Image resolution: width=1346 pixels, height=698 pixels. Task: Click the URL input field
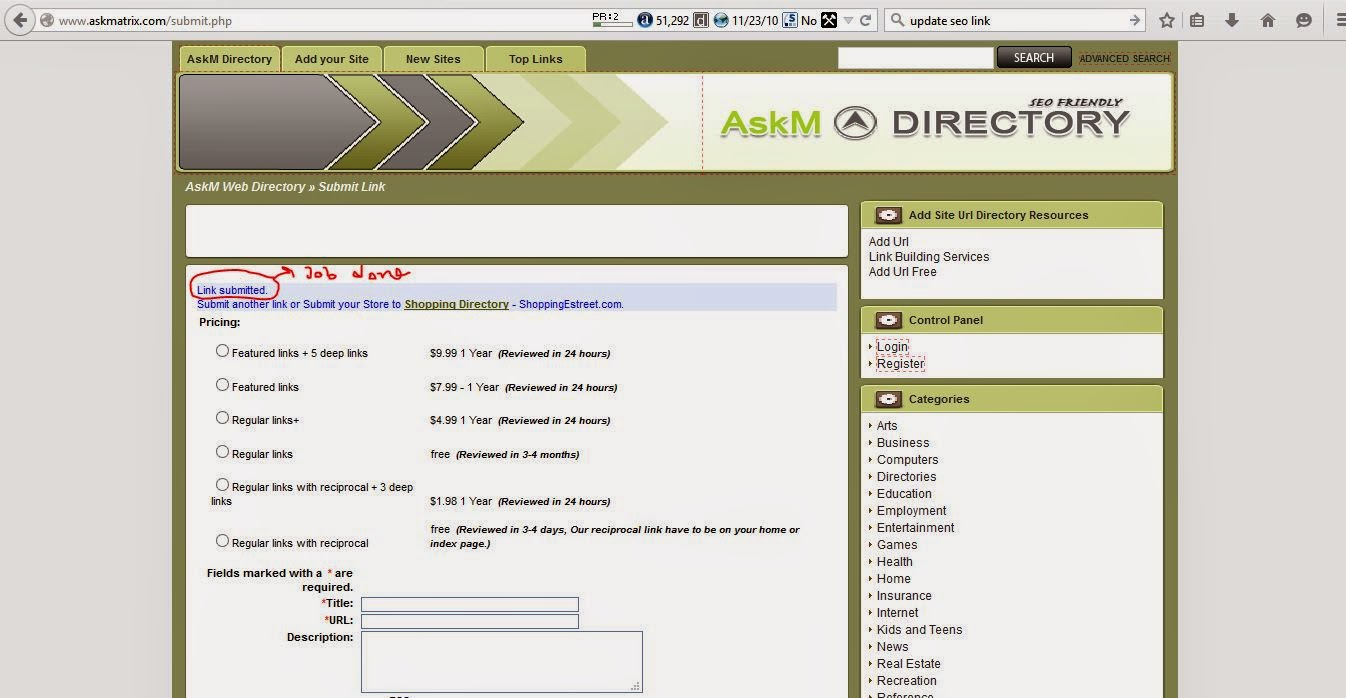470,621
